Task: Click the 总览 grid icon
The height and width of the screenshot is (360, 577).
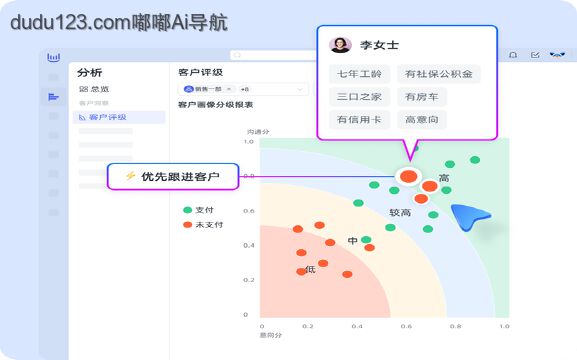Action: tap(84, 89)
